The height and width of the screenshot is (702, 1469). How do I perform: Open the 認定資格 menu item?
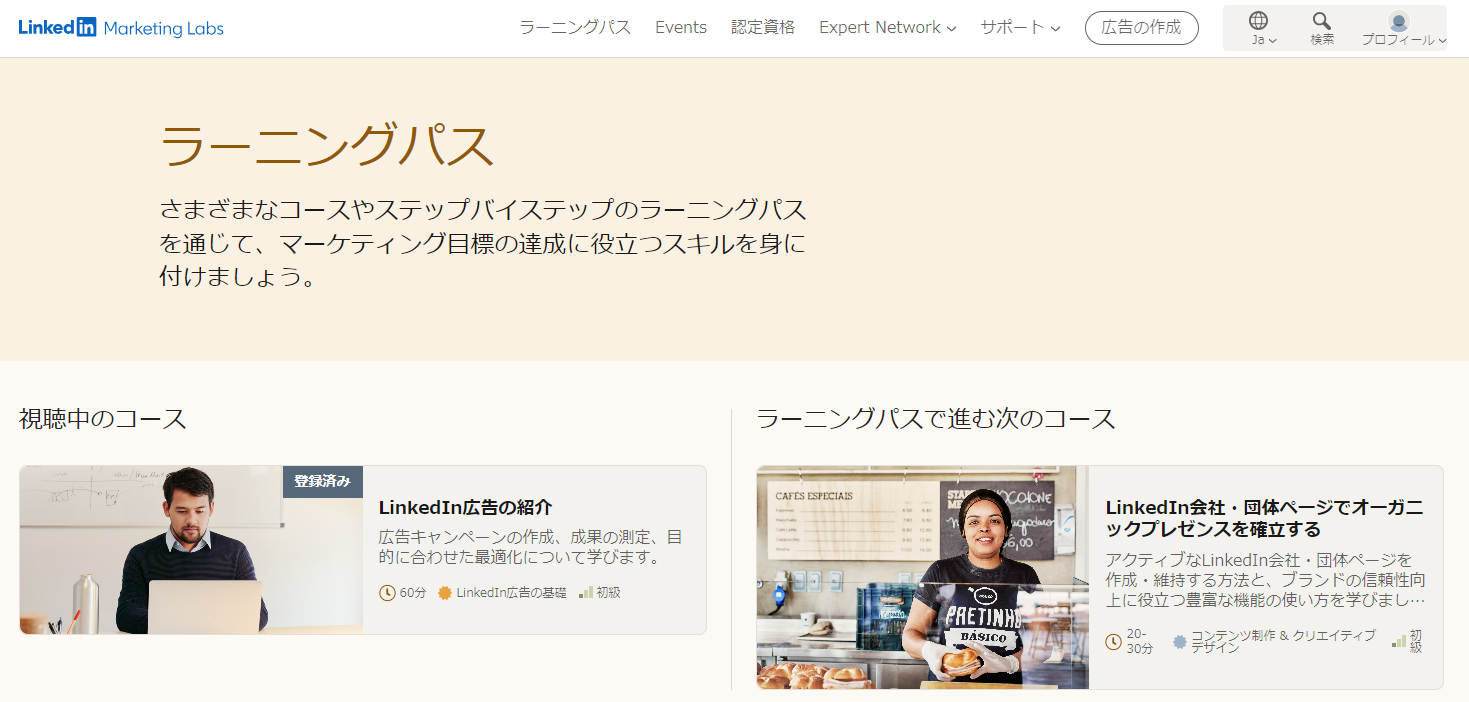coord(763,28)
